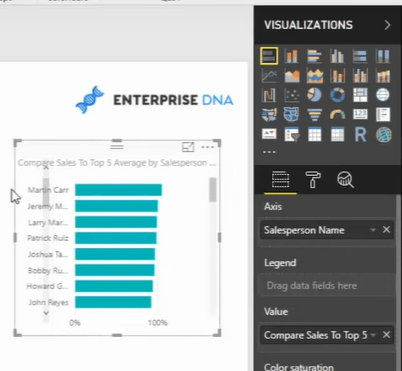Viewport: 402px width, 371px height.
Task: Select the filled map visual
Action: click(269, 115)
